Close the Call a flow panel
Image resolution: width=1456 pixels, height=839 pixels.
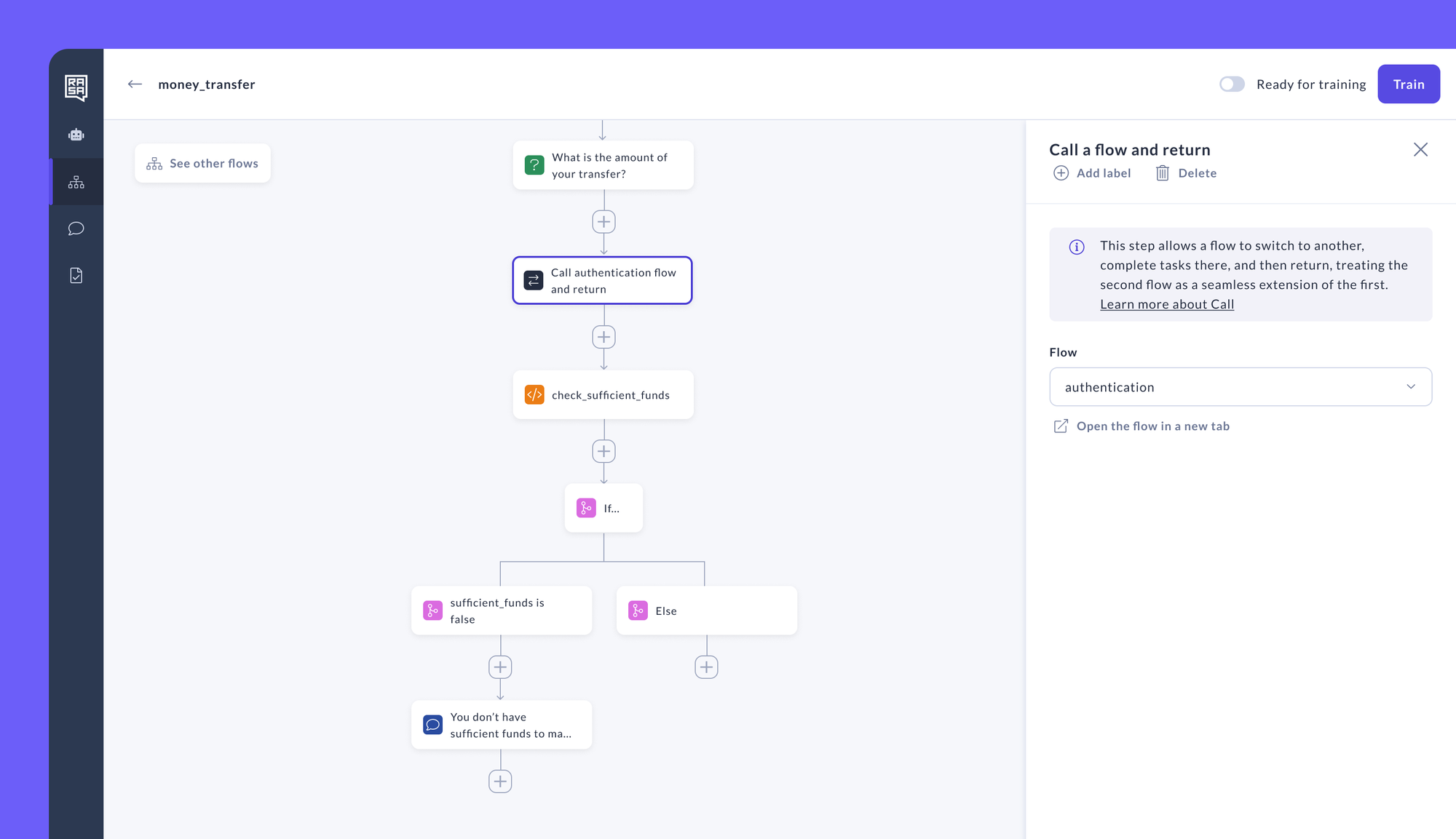pyautogui.click(x=1420, y=150)
